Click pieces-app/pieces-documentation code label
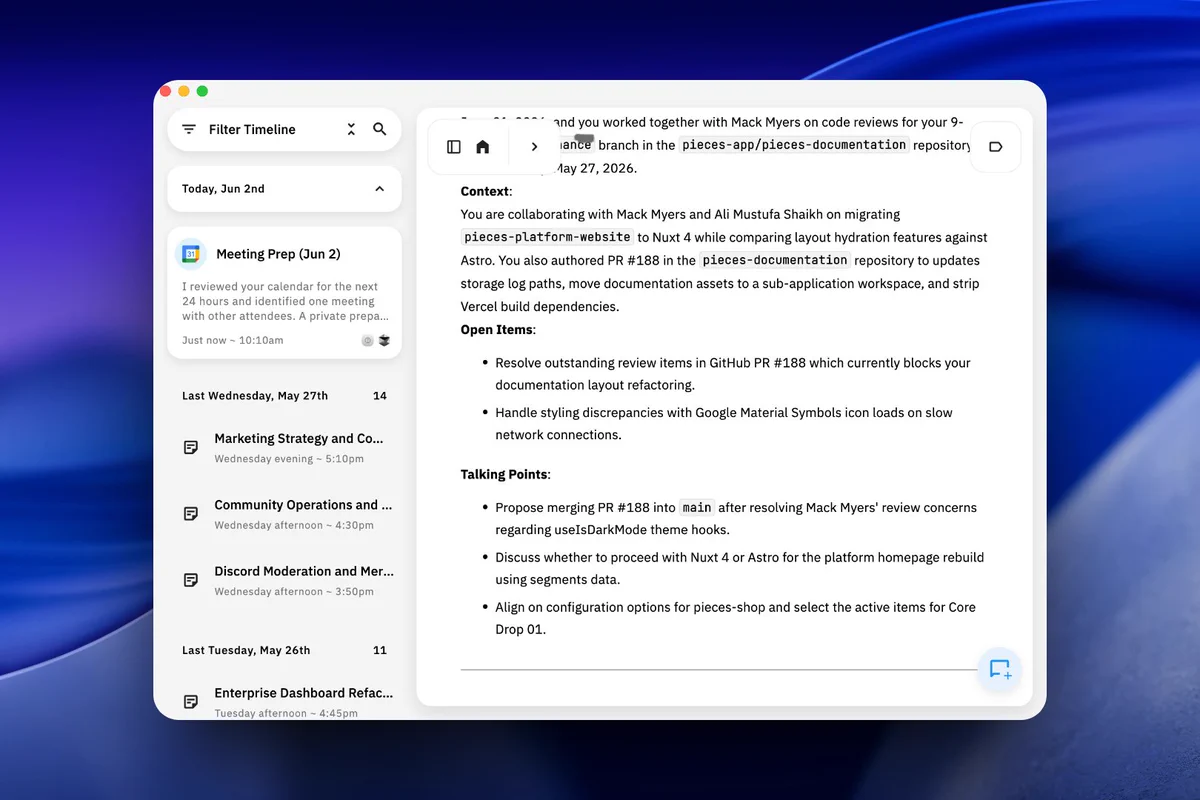Screen dimensions: 1200x800 (794, 145)
